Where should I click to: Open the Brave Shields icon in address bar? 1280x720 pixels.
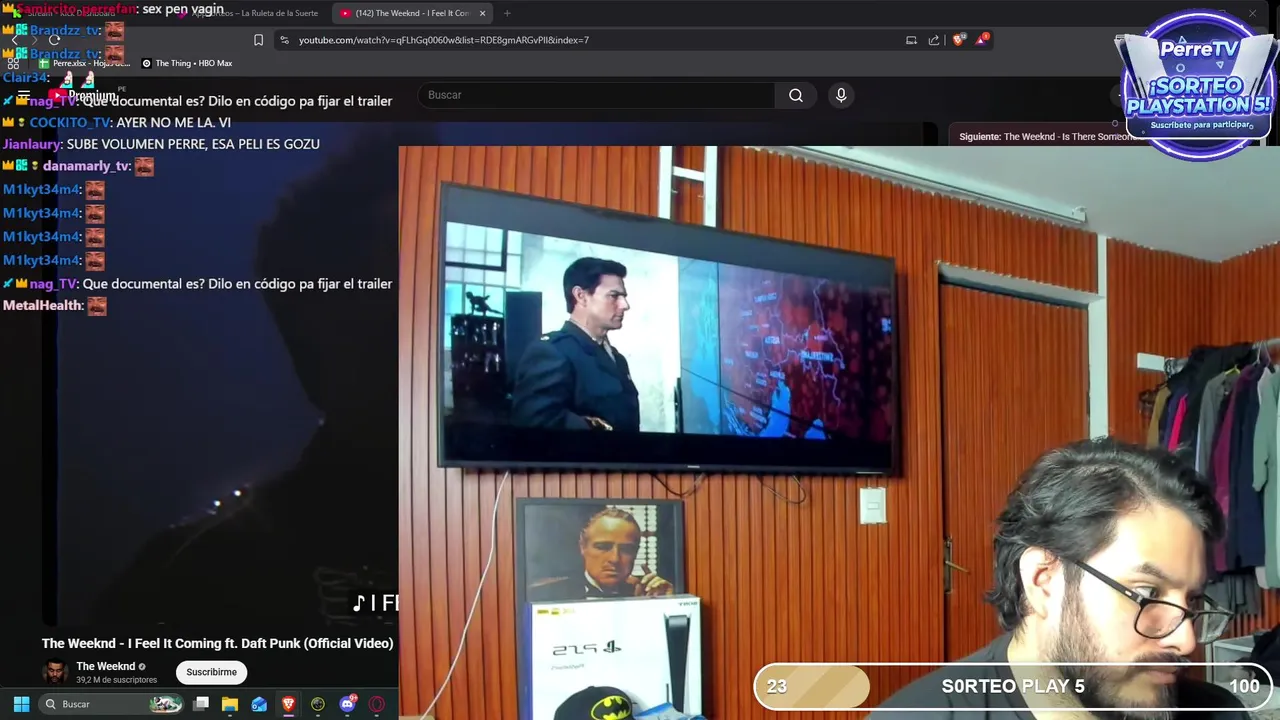pyautogui.click(x=959, y=40)
